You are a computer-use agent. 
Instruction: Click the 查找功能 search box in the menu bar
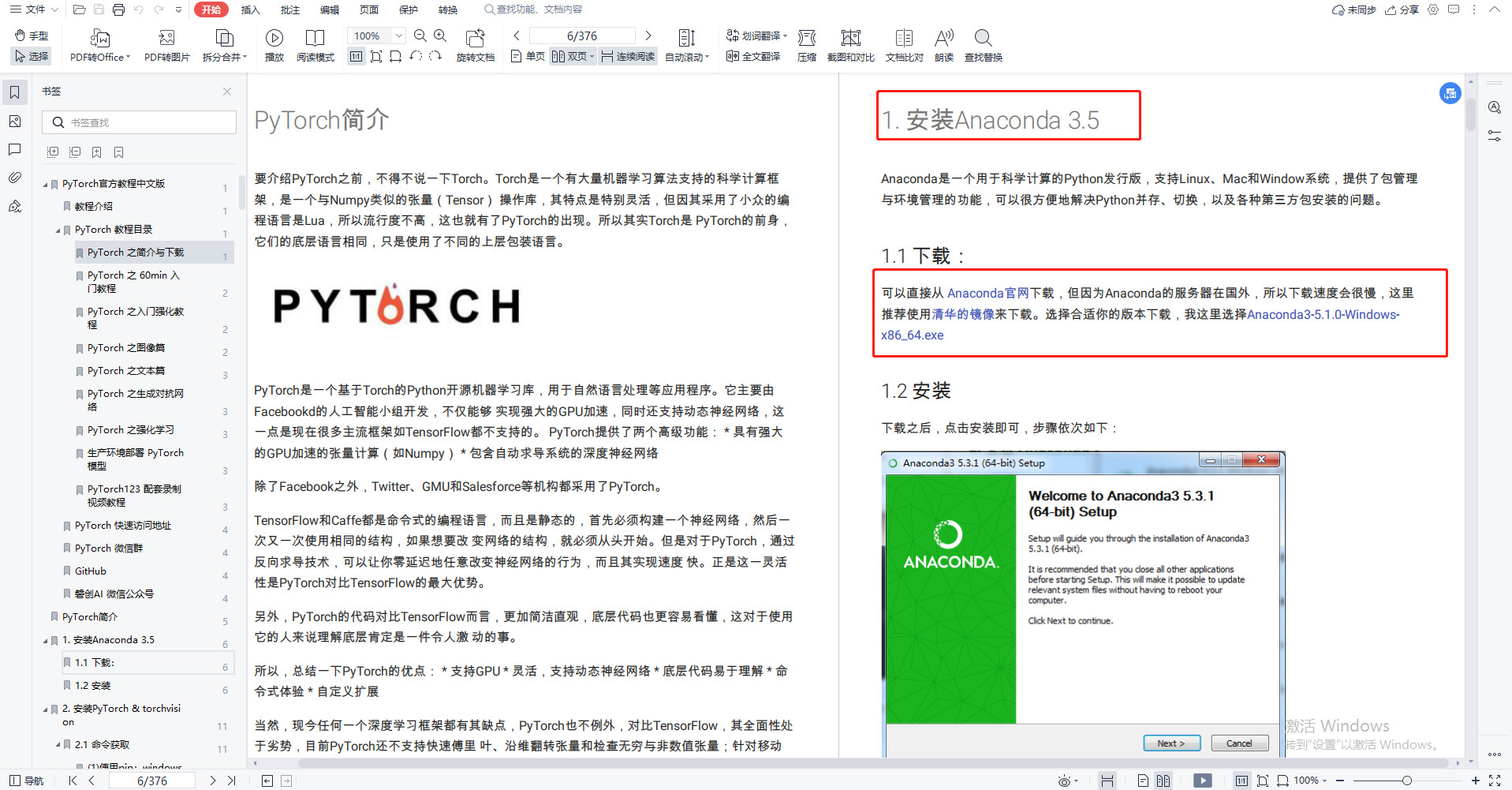[533, 9]
